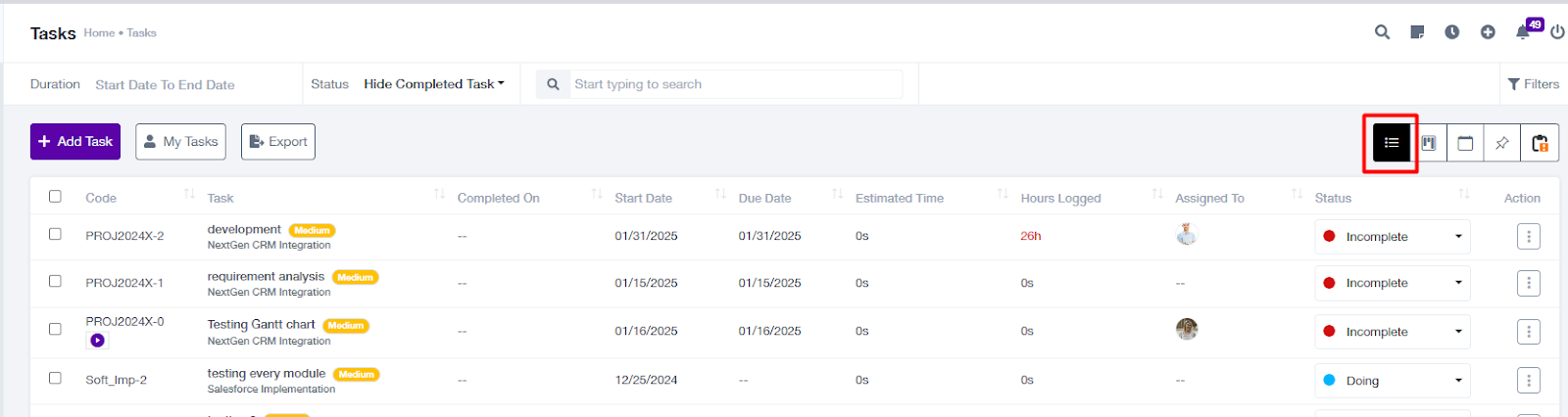Open action menu for development task
Screen dimensions: 1568x417
coord(1529,236)
